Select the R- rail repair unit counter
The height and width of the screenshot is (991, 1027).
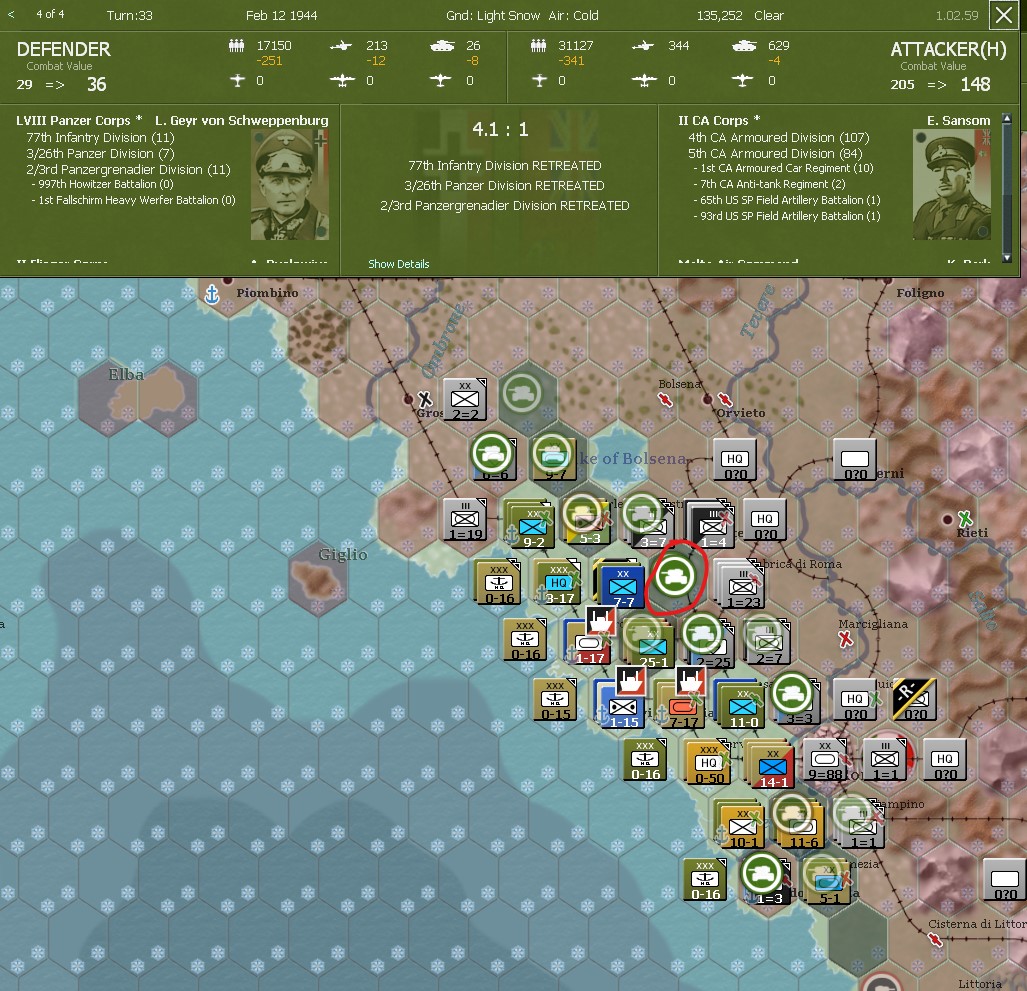[914, 700]
